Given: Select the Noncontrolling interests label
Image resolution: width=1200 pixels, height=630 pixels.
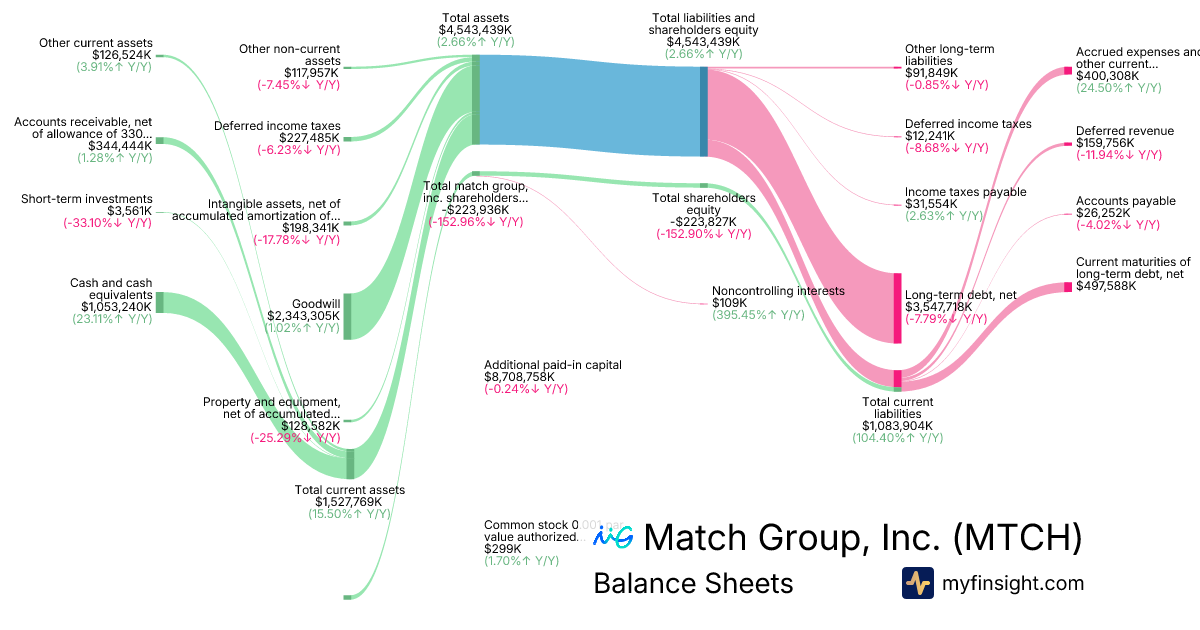Looking at the screenshot, I should coord(778,291).
